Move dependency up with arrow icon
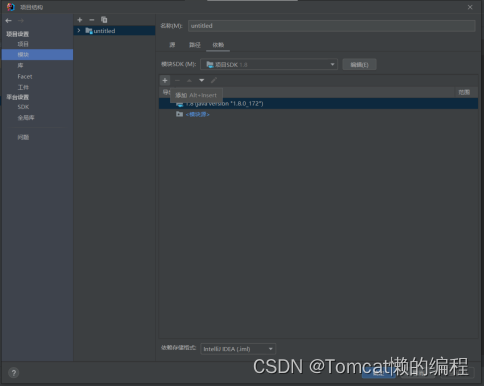The image size is (485, 386). (189, 80)
